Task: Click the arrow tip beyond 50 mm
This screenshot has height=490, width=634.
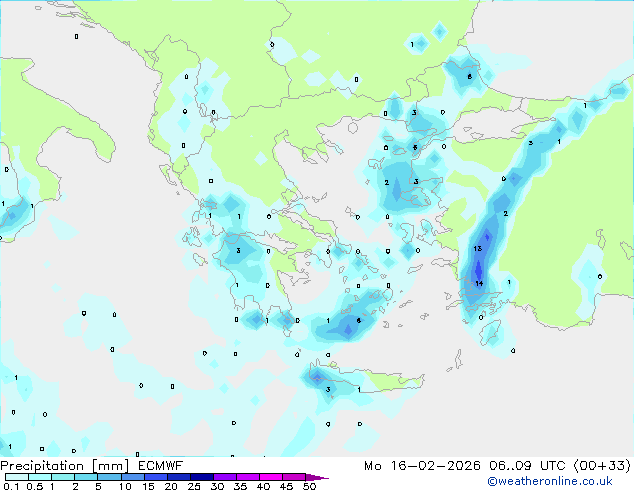Action: coord(317,477)
